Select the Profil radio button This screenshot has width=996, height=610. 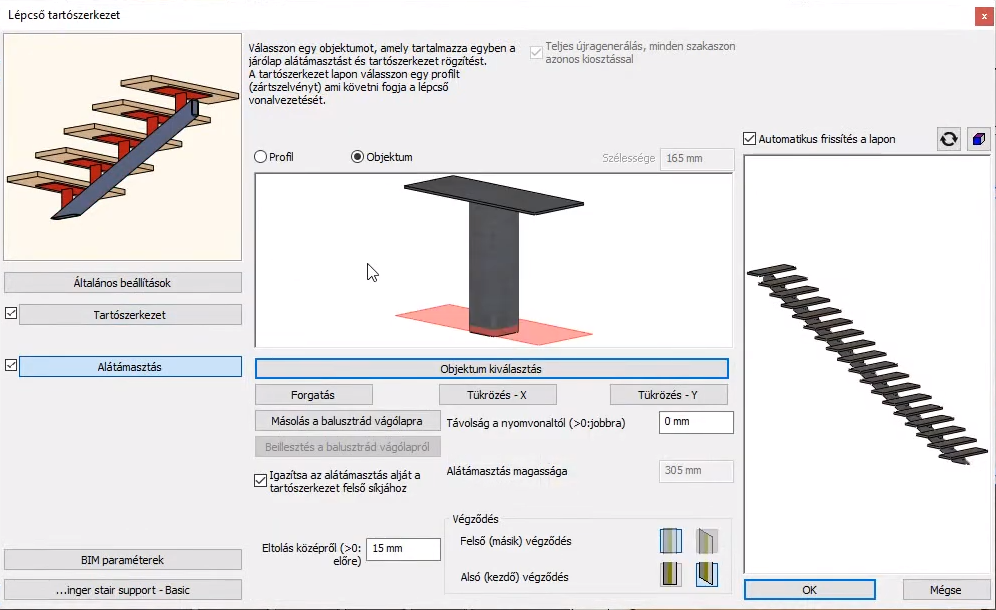click(x=260, y=156)
